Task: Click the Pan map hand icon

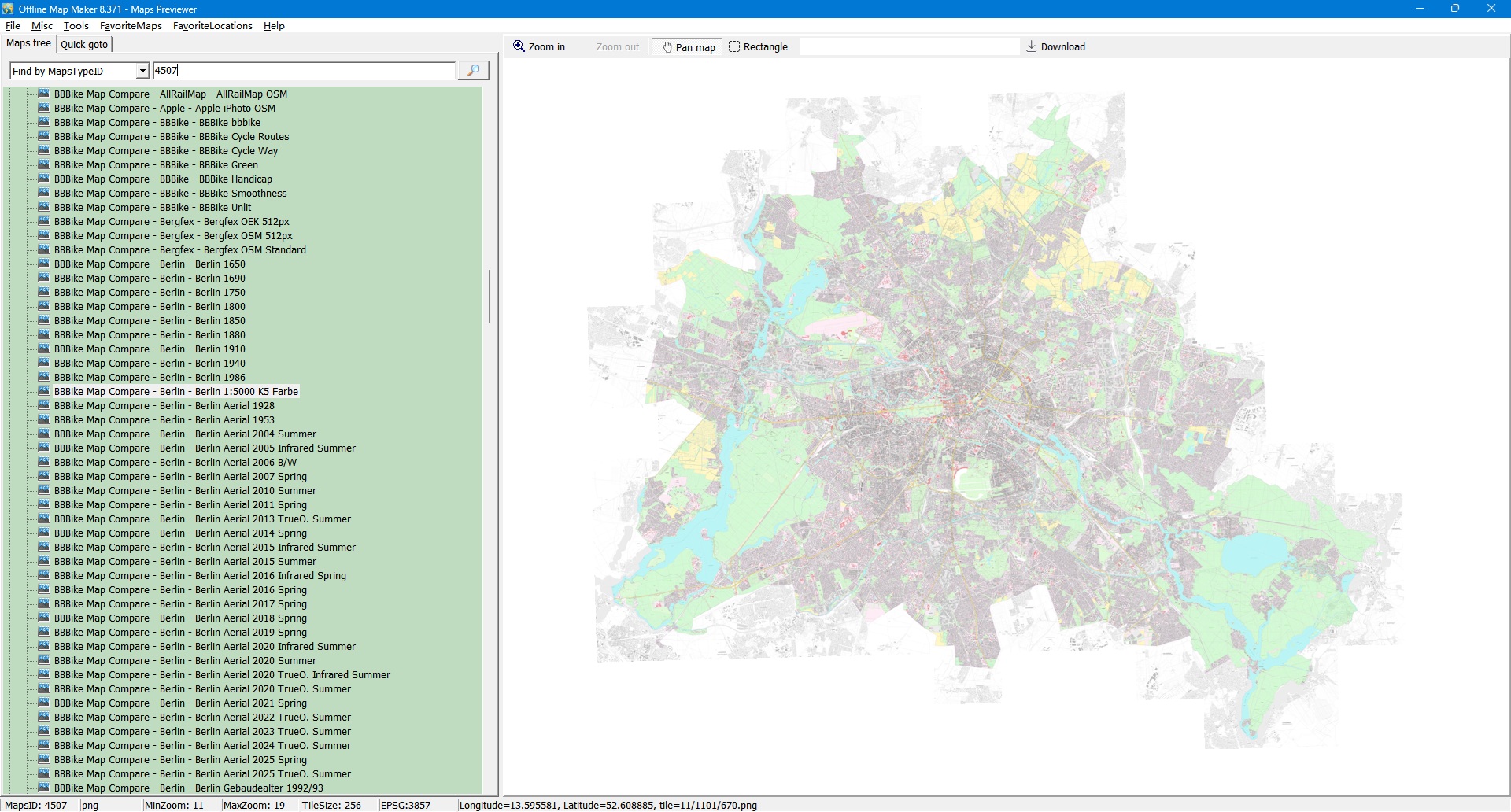Action: tap(667, 47)
